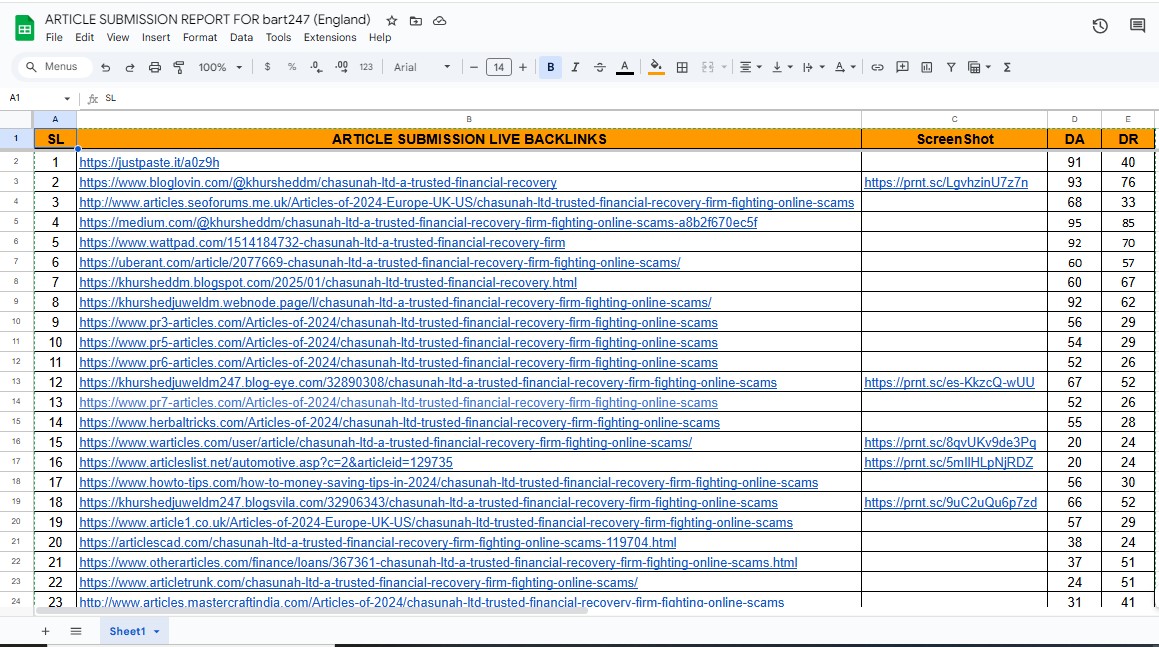Toggle italic formatting on
The width and height of the screenshot is (1159, 647).
tap(574, 67)
